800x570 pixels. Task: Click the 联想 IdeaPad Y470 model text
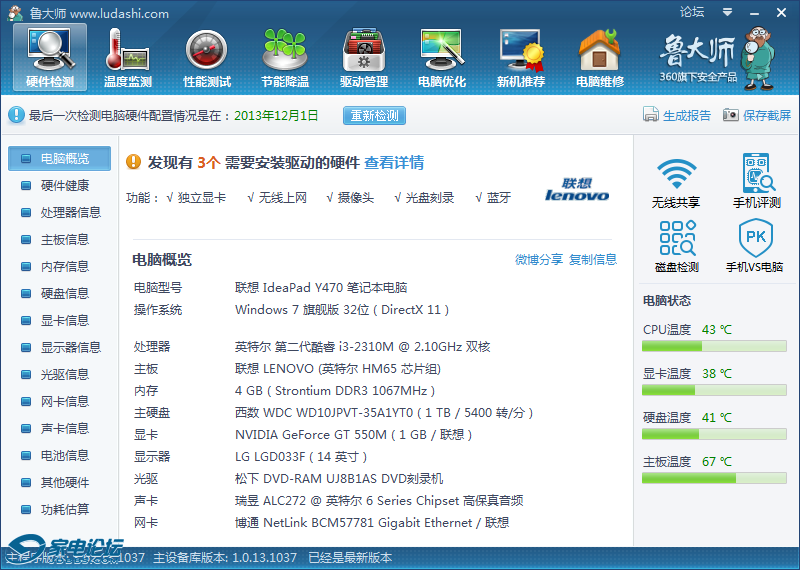pyautogui.click(x=321, y=288)
